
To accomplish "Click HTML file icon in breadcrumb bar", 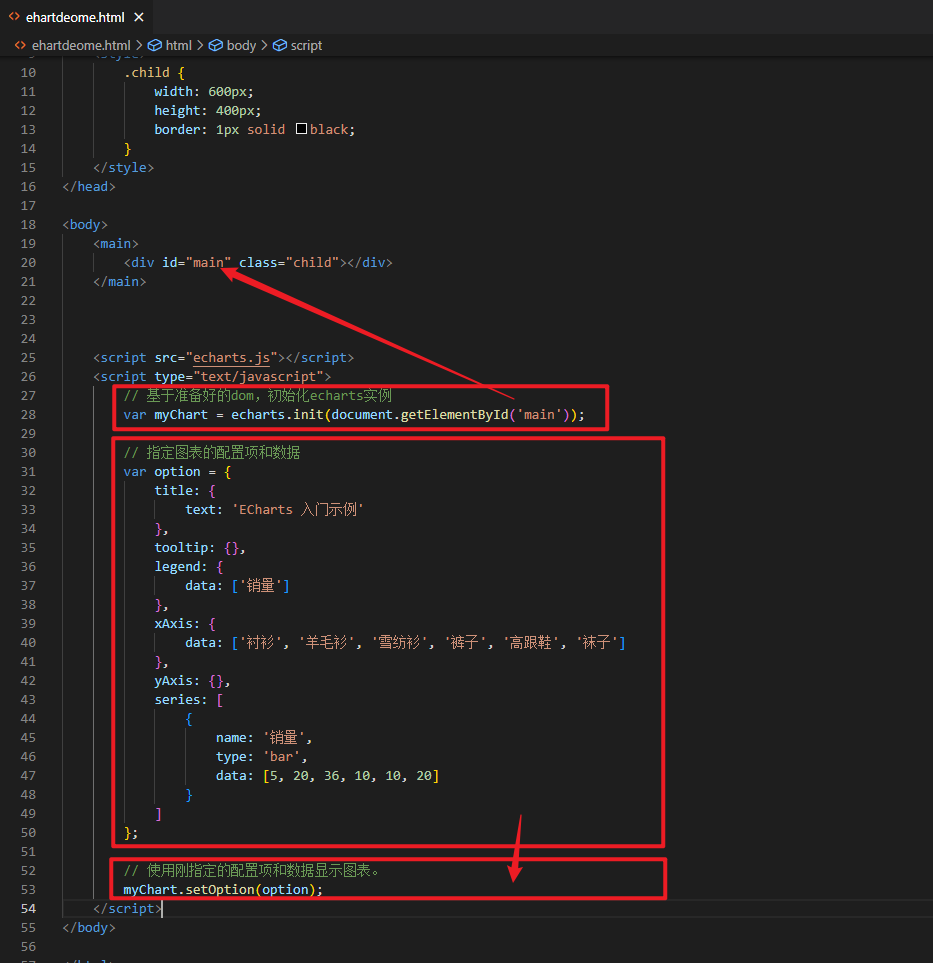I will (x=20, y=45).
